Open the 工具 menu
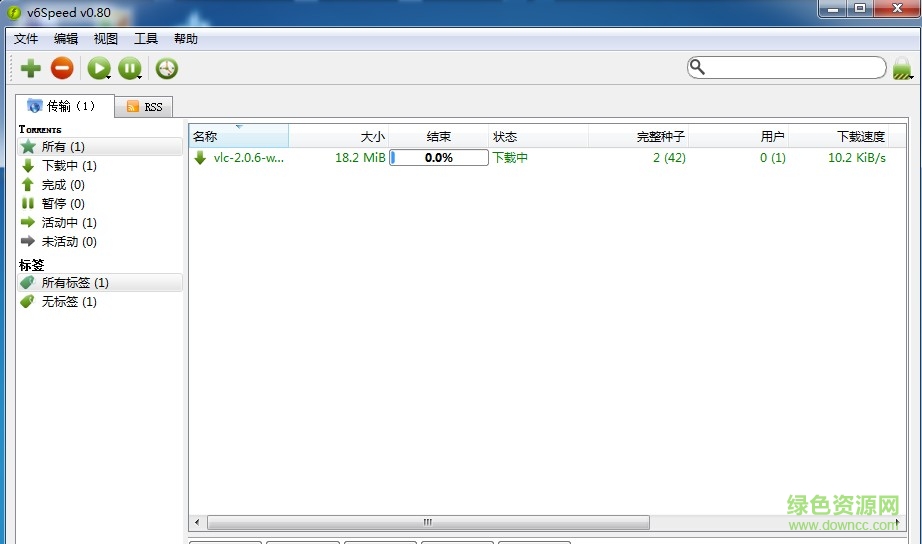 [x=146, y=39]
